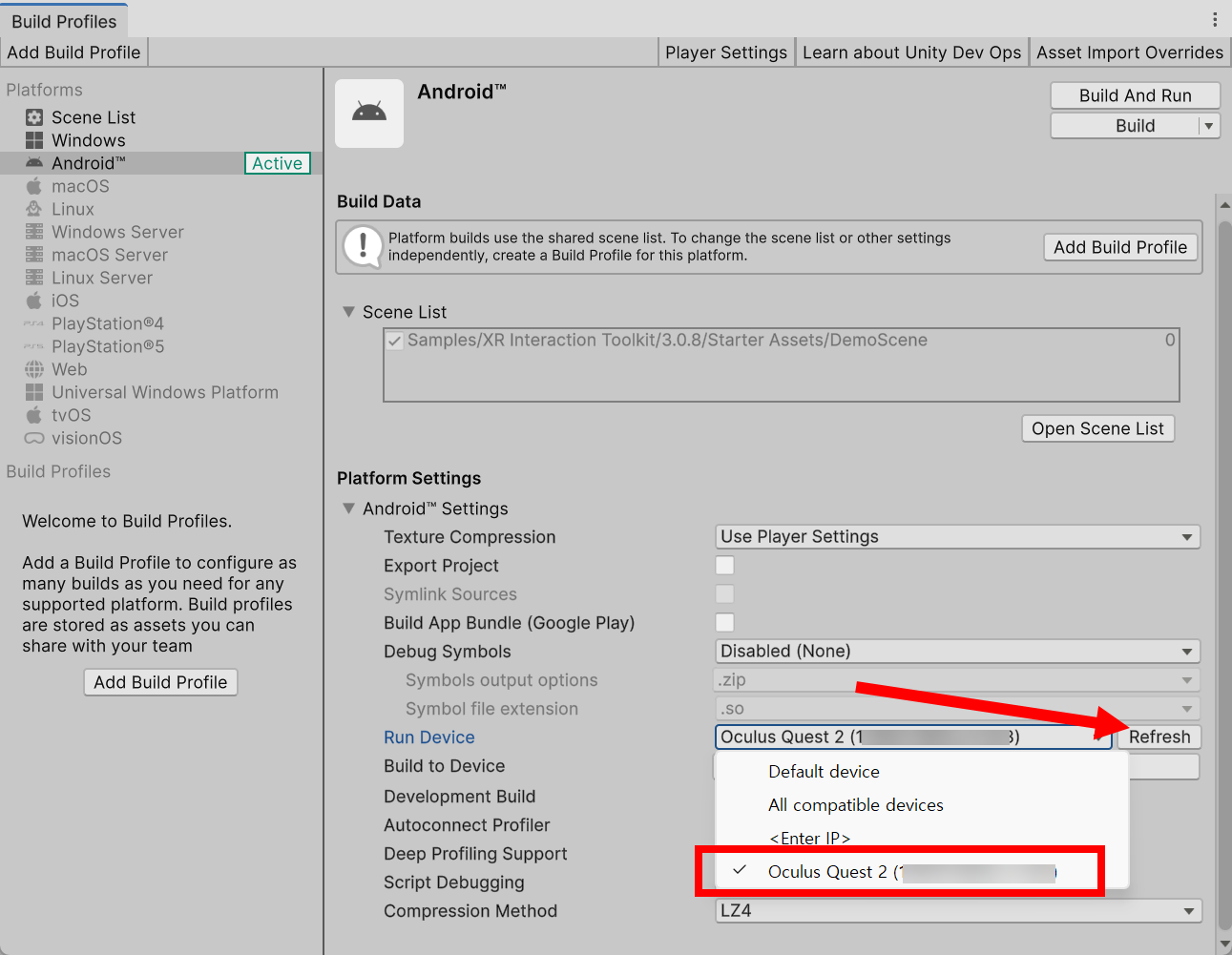Open the Symbols output options dropdown
1232x955 pixels.
pyautogui.click(x=957, y=679)
